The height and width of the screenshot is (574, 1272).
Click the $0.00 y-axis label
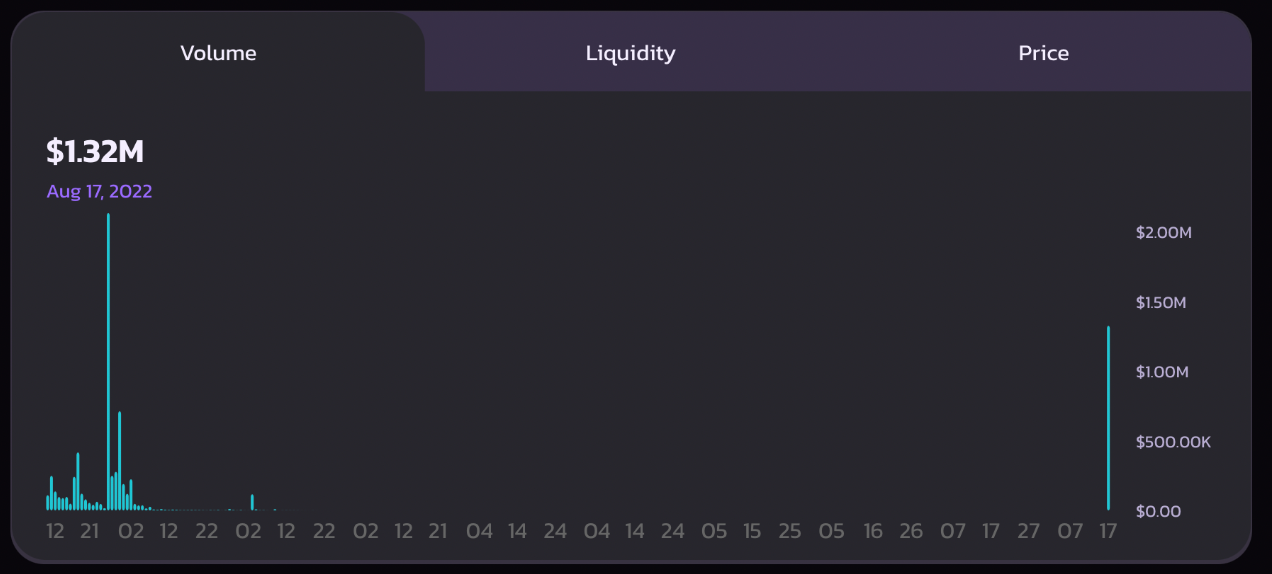1158,511
